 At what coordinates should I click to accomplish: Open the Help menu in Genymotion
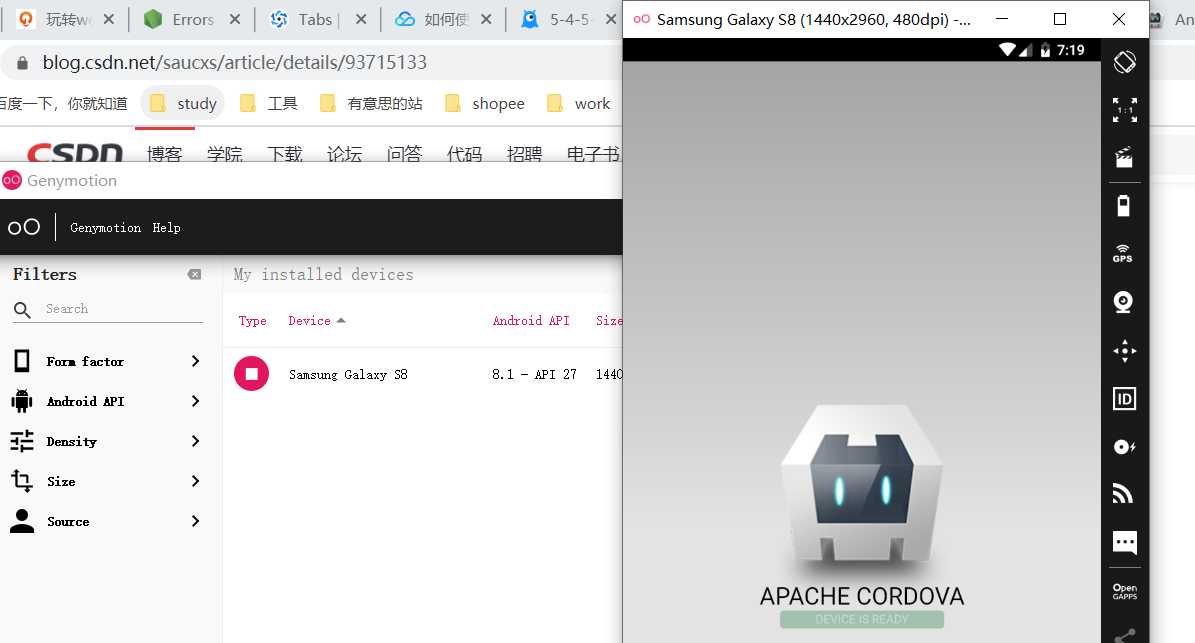(166, 228)
